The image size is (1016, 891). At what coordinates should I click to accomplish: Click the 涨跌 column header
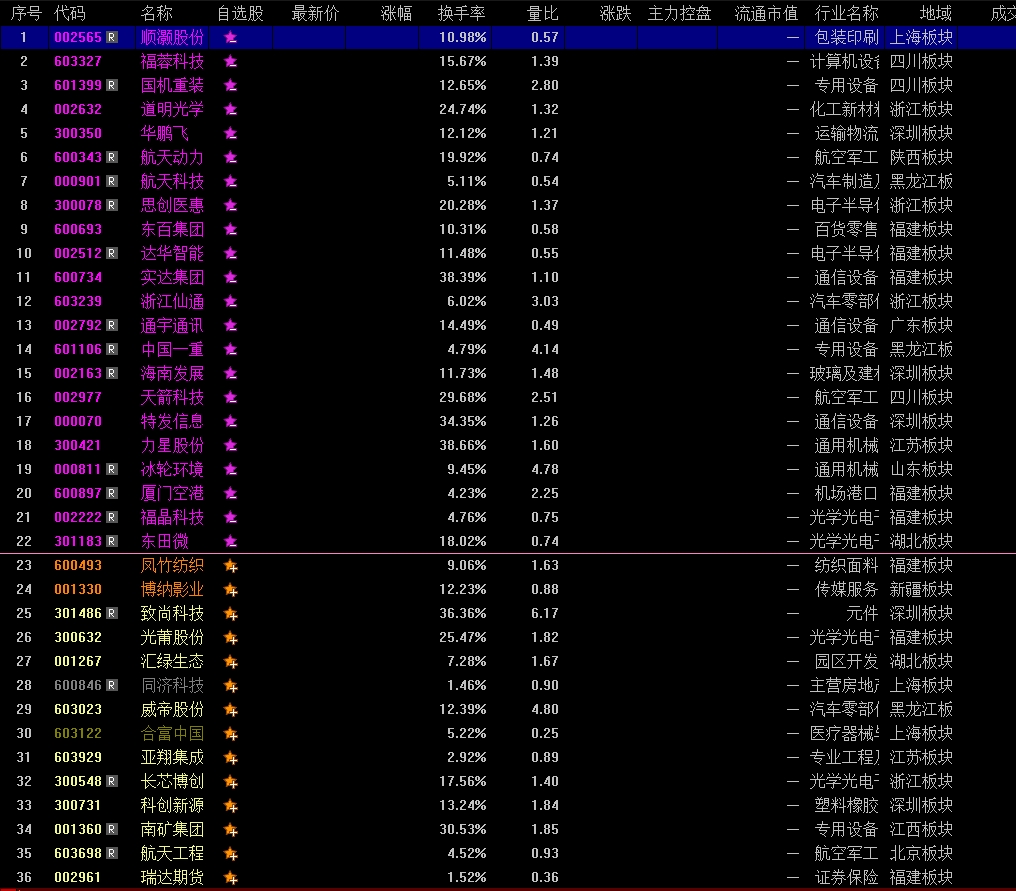[x=615, y=13]
